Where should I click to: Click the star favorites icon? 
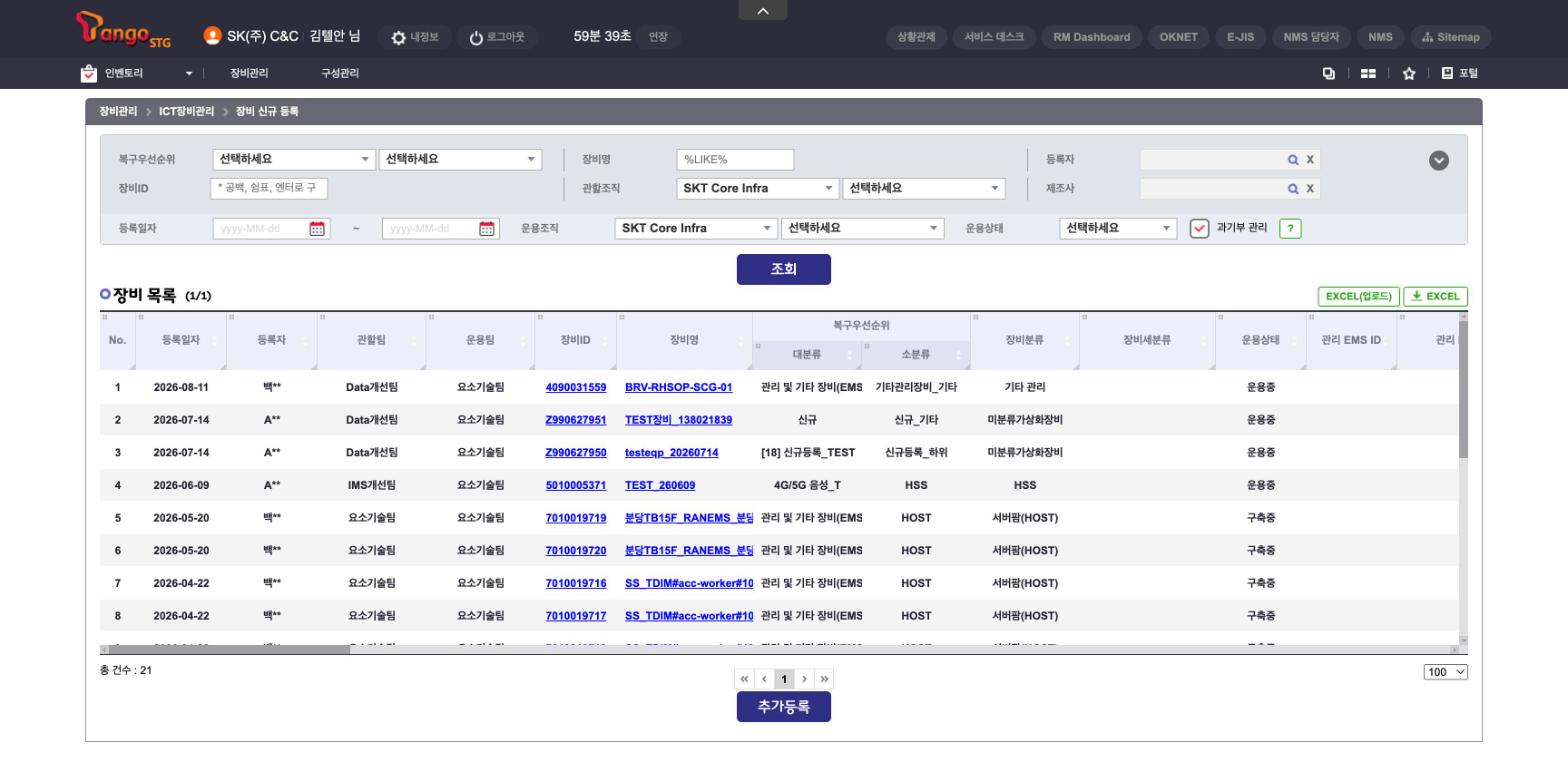(x=1408, y=73)
